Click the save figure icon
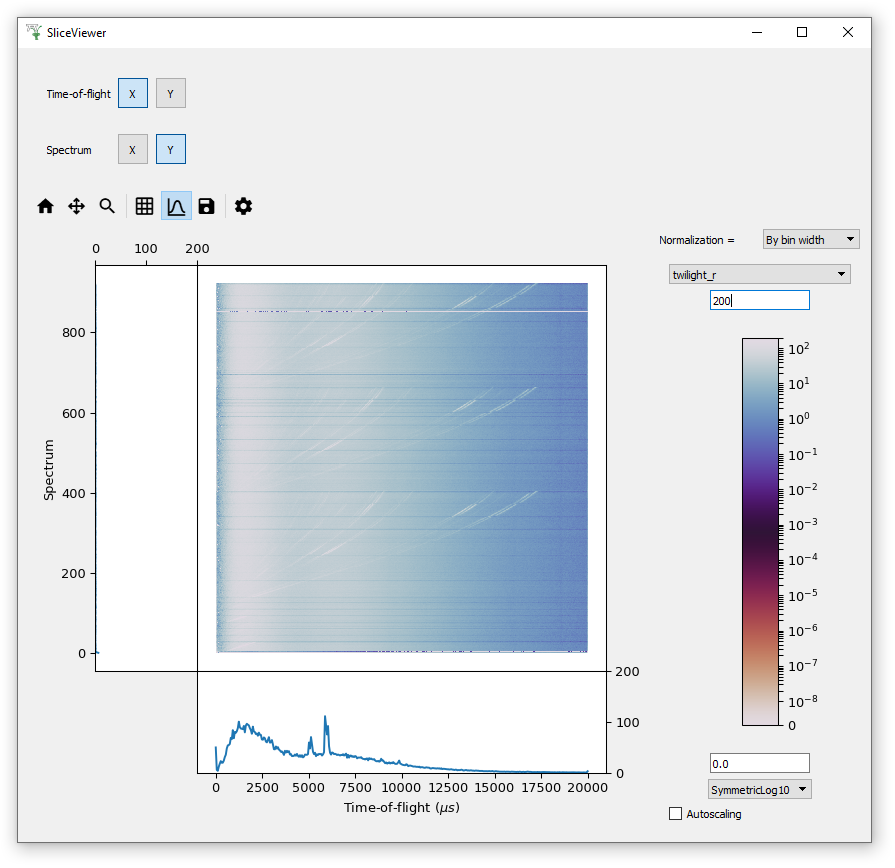The image size is (895, 868). click(x=207, y=205)
